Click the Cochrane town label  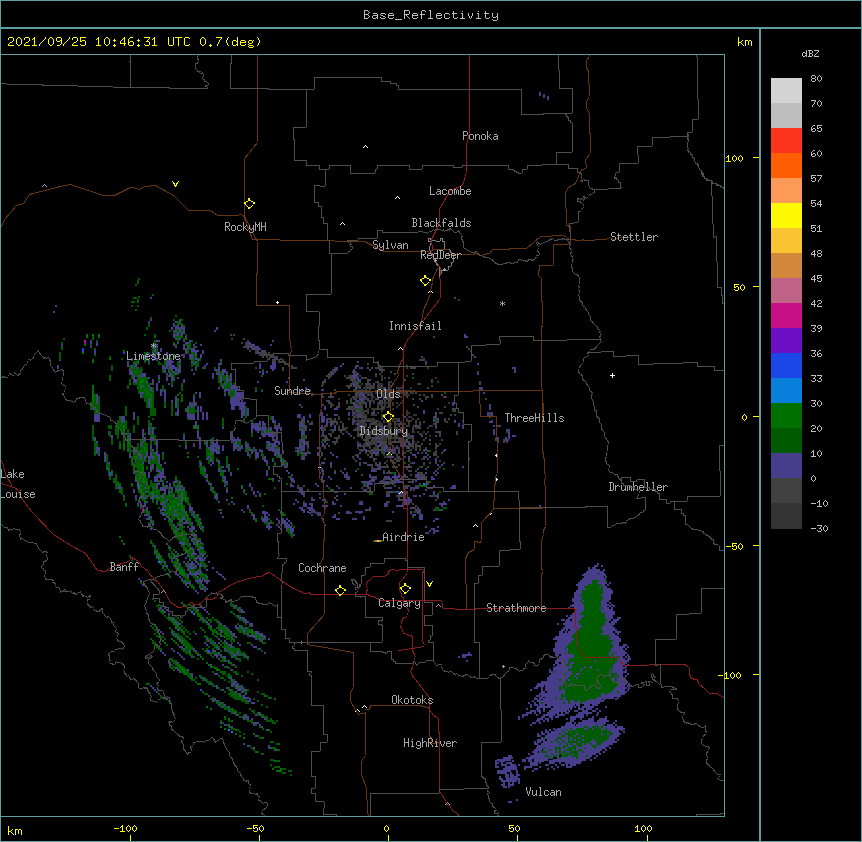(322, 568)
